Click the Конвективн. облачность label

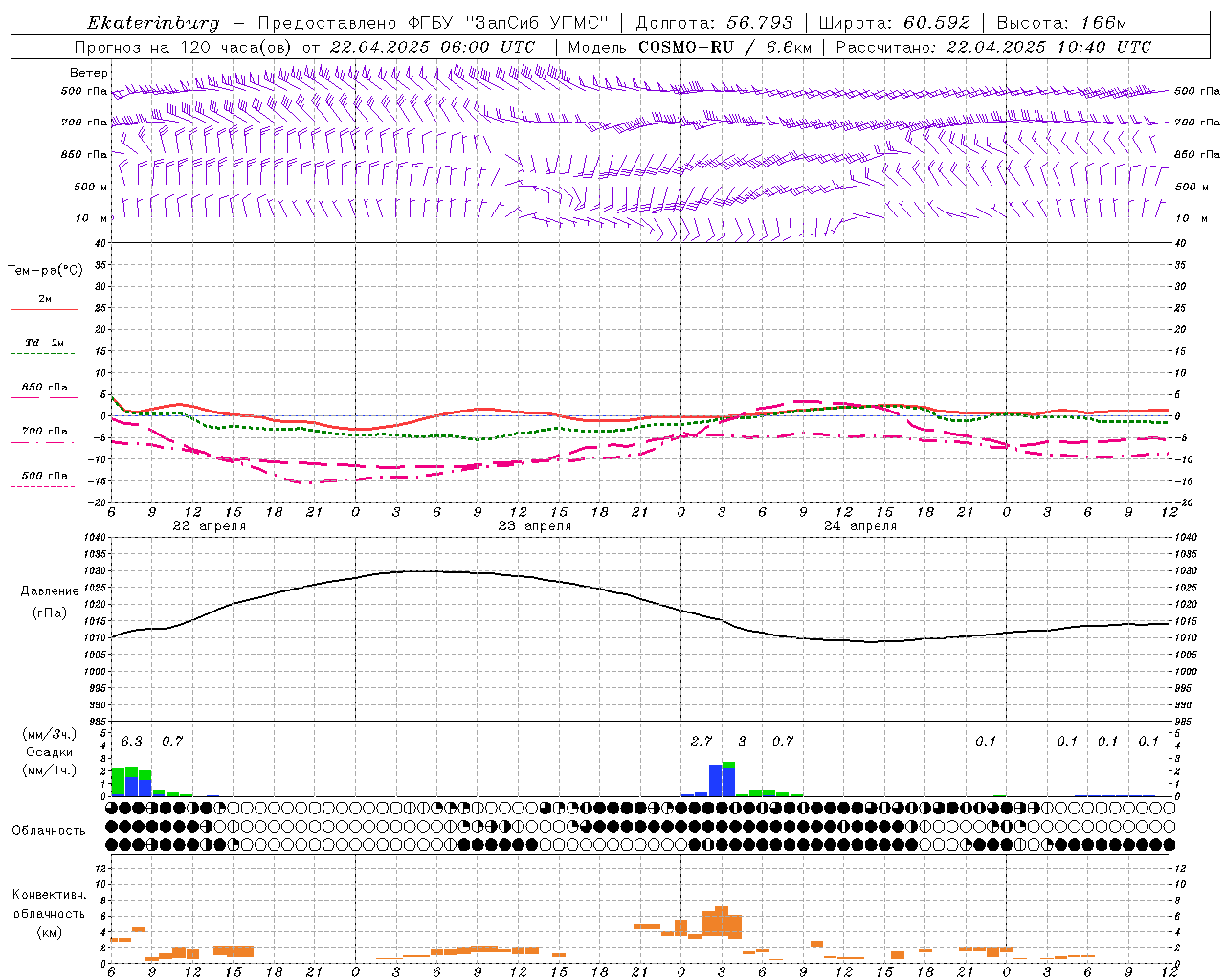[x=49, y=904]
